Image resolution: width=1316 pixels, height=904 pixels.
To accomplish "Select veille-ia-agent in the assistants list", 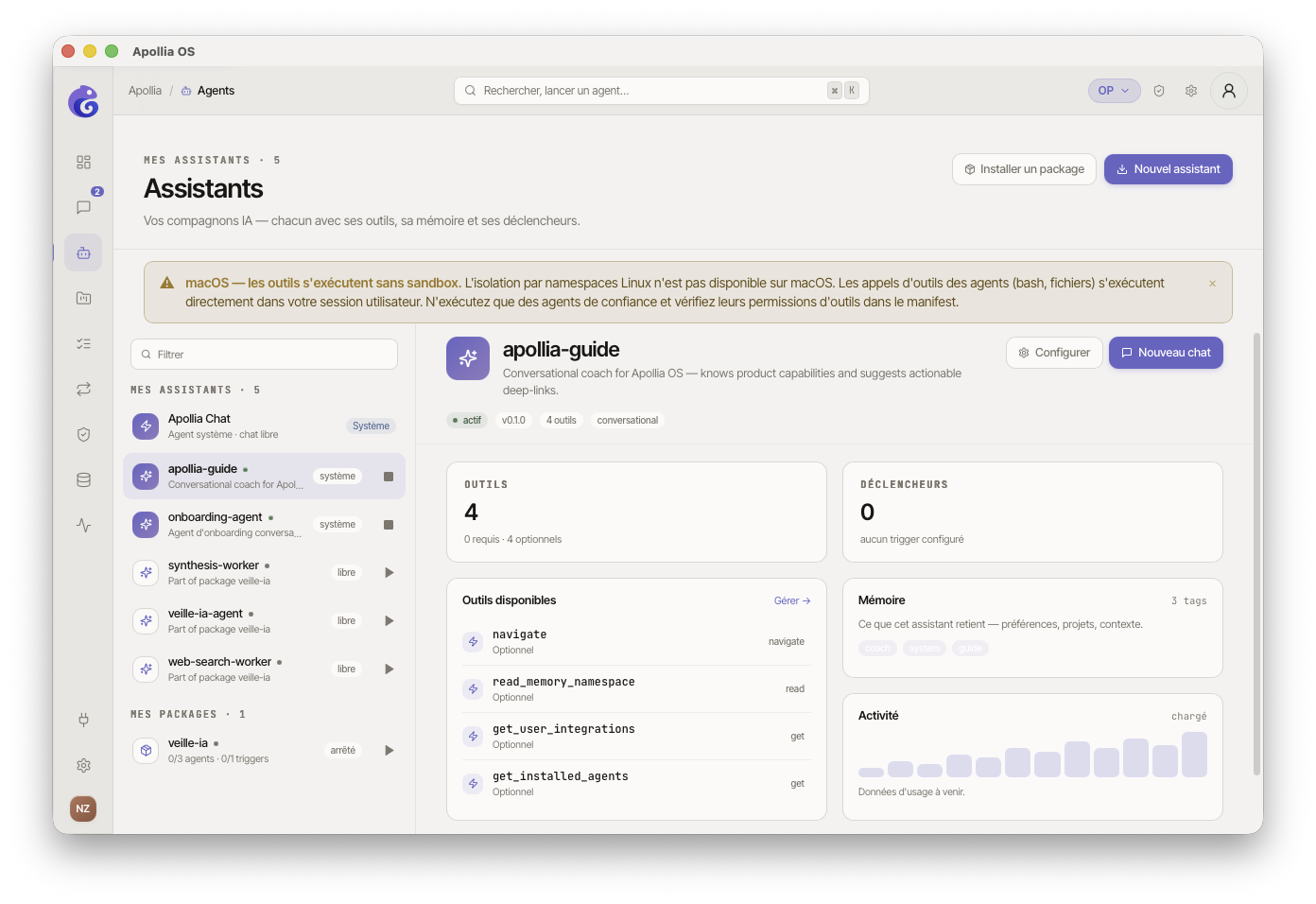I will click(x=264, y=621).
